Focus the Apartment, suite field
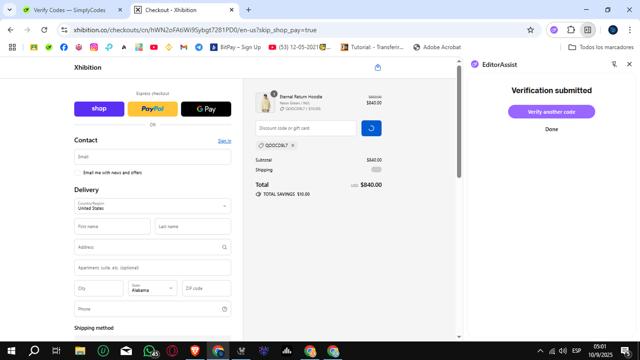 point(153,268)
